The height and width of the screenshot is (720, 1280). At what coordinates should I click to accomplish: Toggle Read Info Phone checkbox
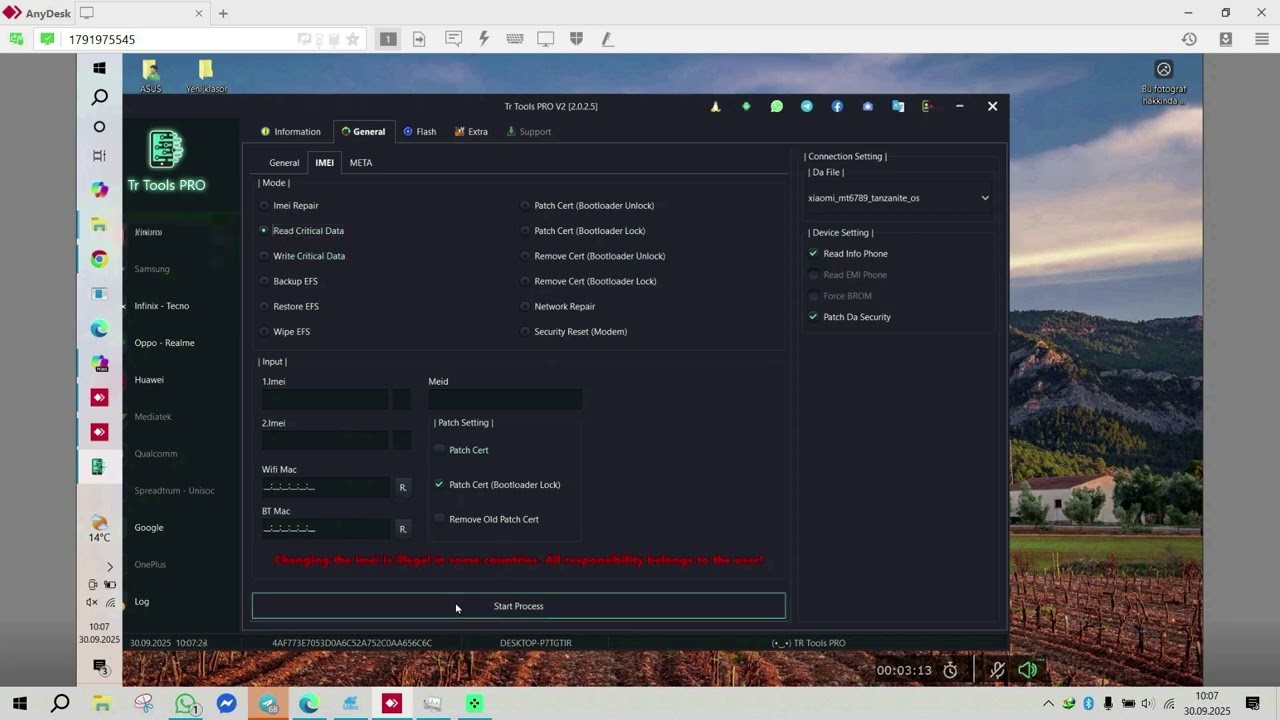pos(813,253)
